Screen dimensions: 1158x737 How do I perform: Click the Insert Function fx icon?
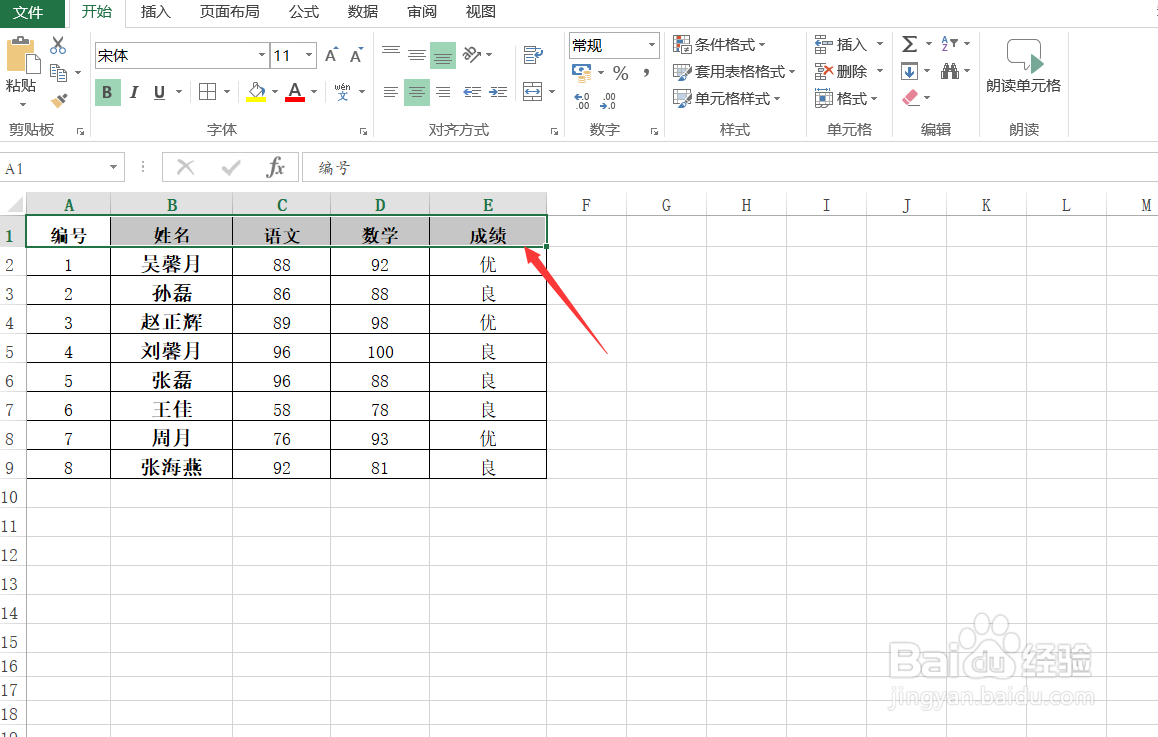(x=279, y=167)
